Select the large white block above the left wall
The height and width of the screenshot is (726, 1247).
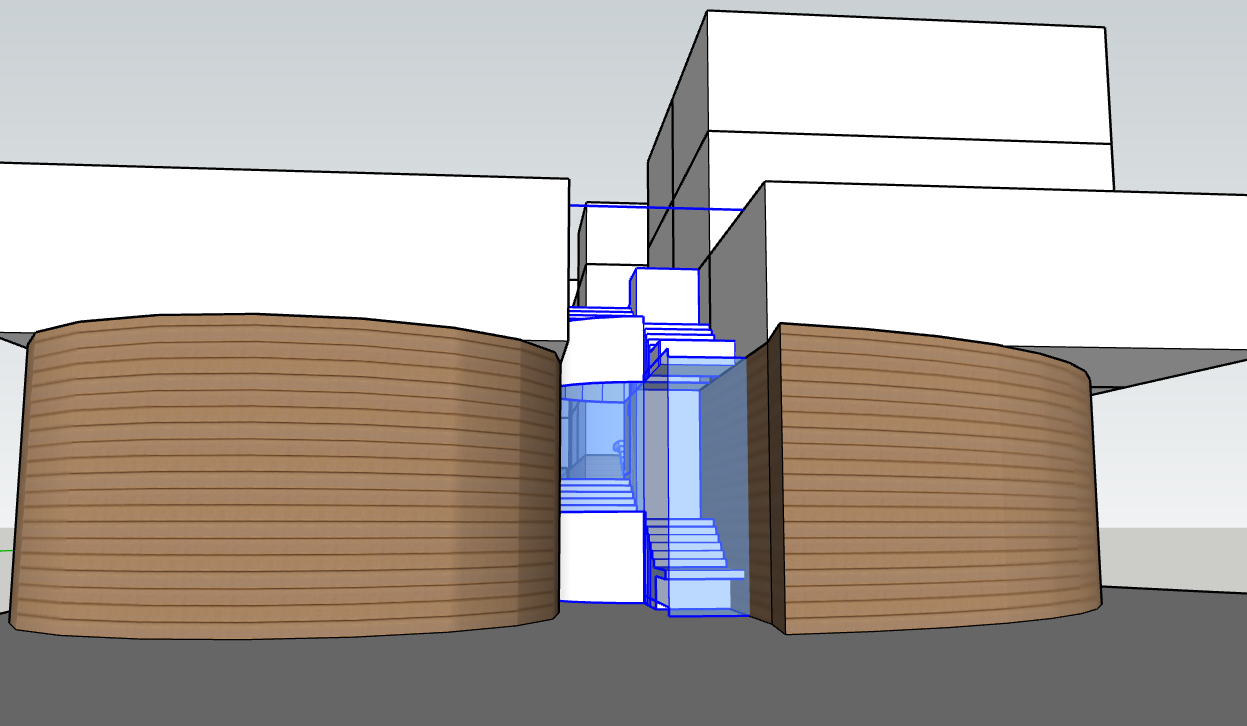[x=280, y=250]
